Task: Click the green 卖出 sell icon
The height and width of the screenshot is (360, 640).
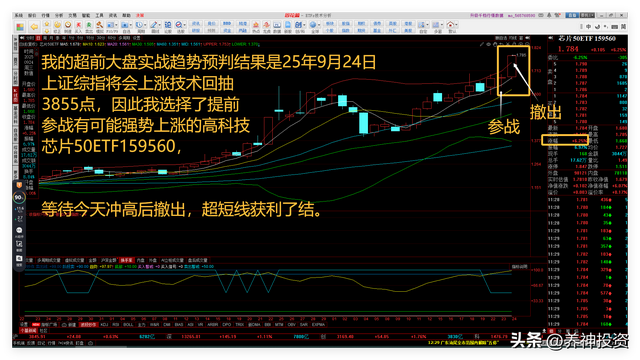Action: tap(89, 25)
